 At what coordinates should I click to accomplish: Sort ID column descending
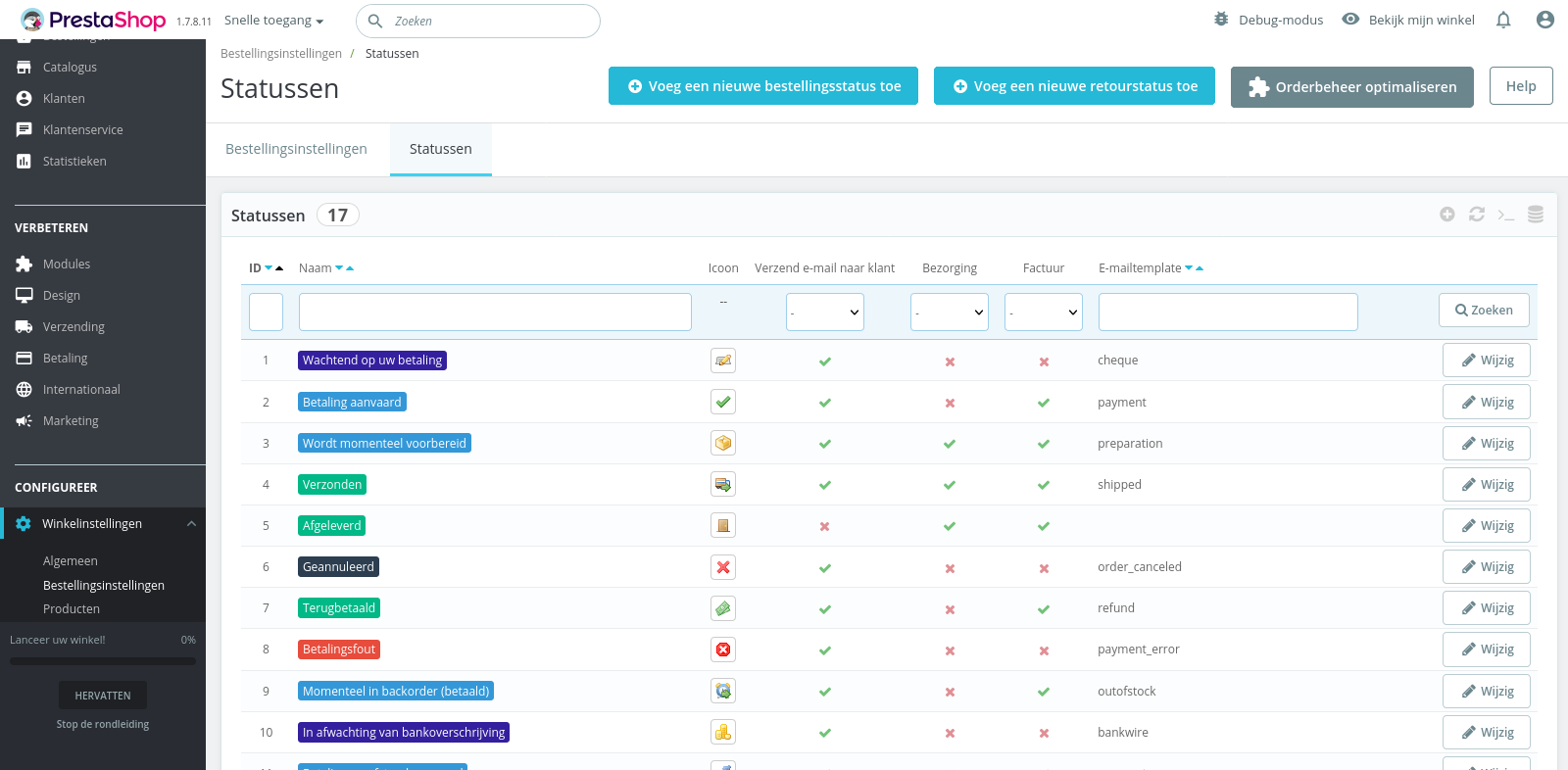pos(269,268)
